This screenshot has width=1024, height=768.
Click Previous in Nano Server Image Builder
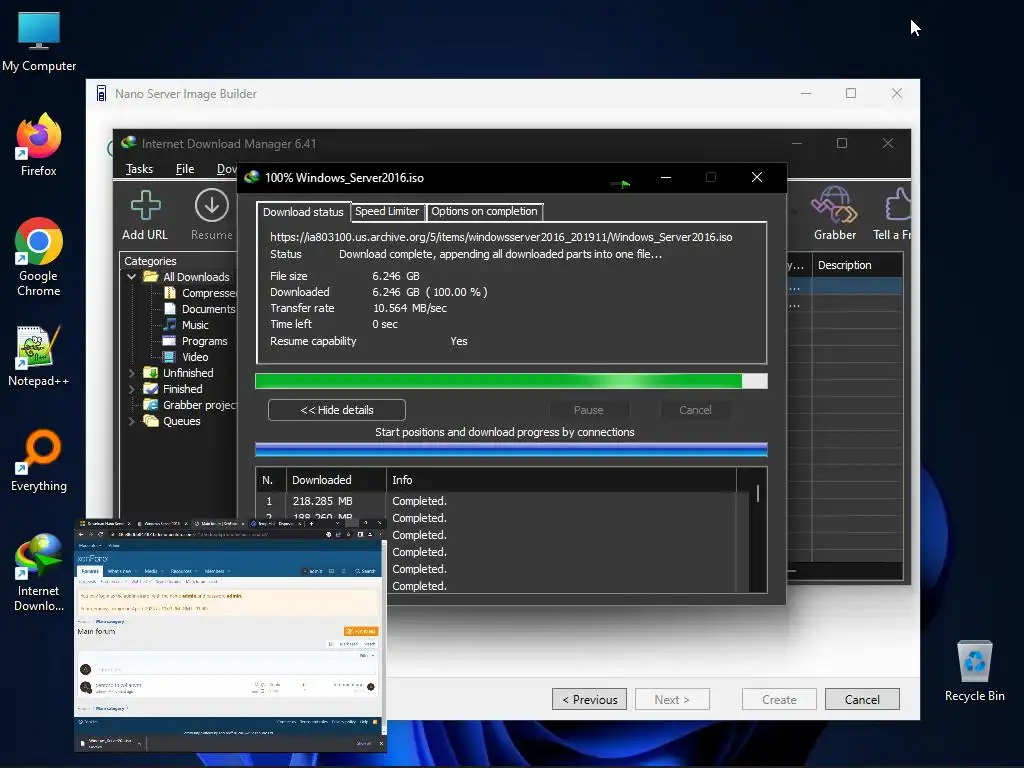(x=590, y=699)
